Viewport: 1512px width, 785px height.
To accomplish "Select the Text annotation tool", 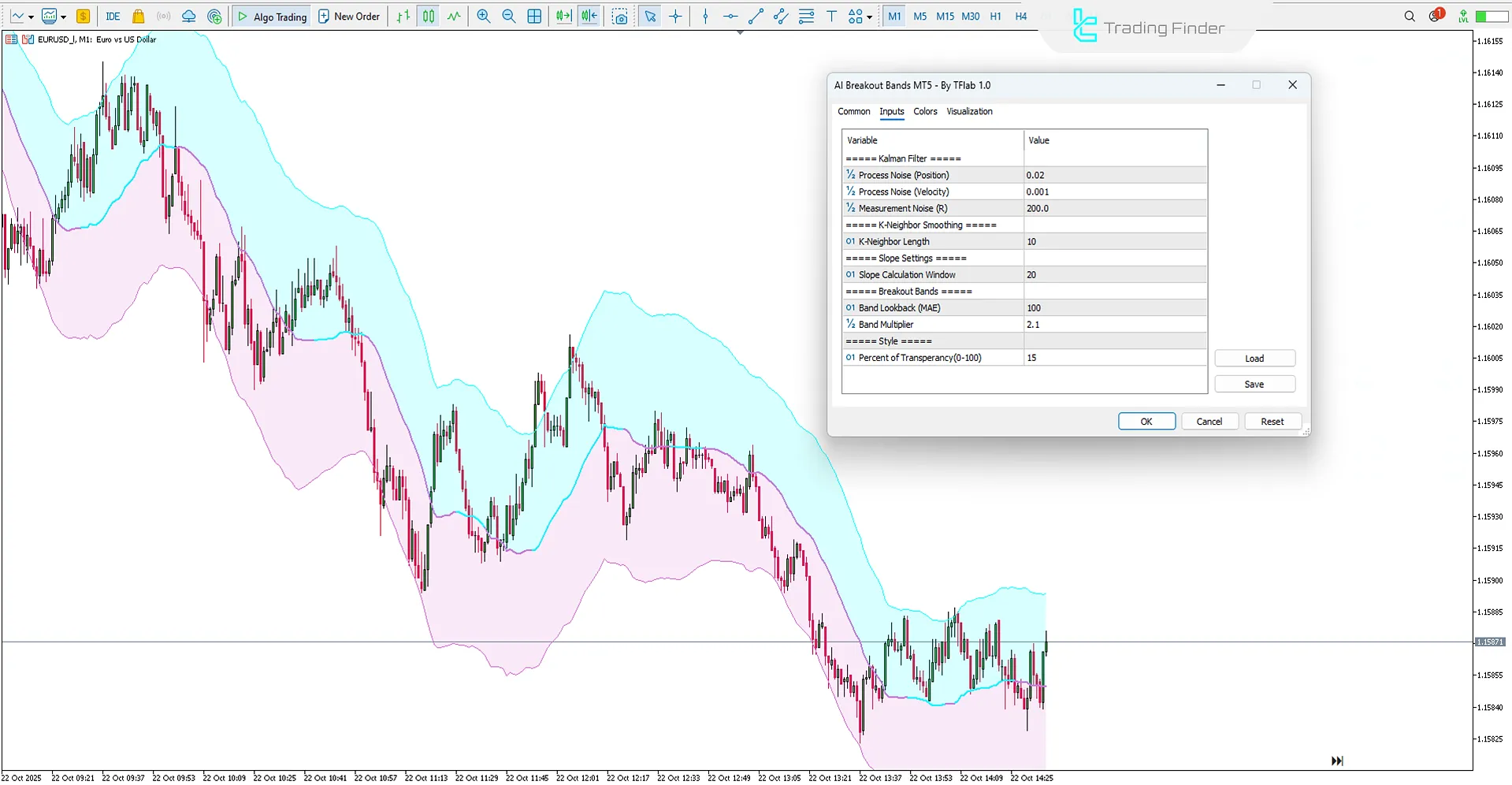I will pos(832,16).
